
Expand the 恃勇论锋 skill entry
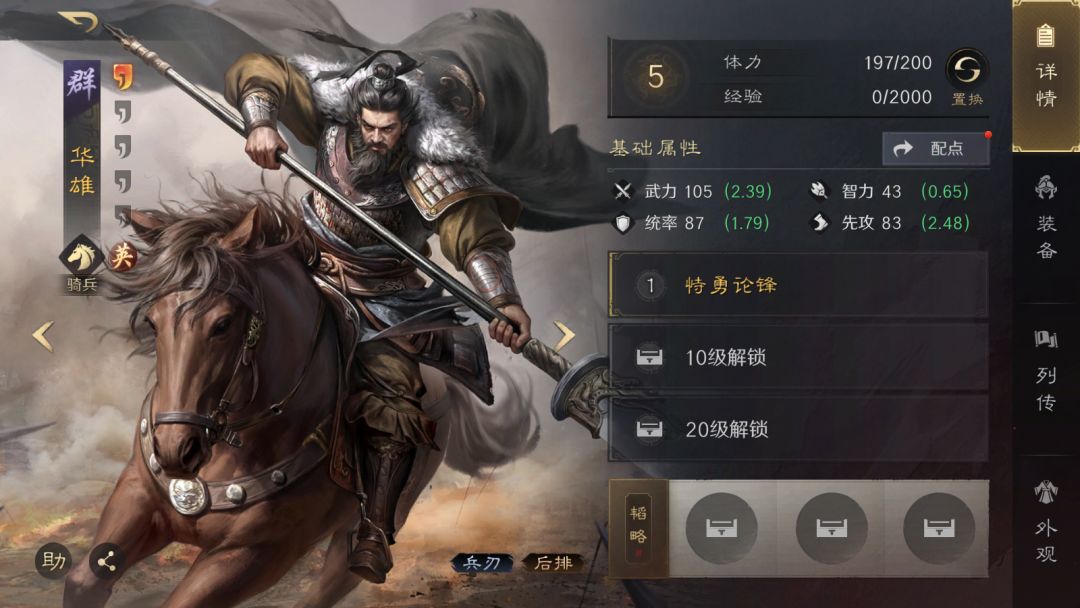pyautogui.click(x=798, y=285)
